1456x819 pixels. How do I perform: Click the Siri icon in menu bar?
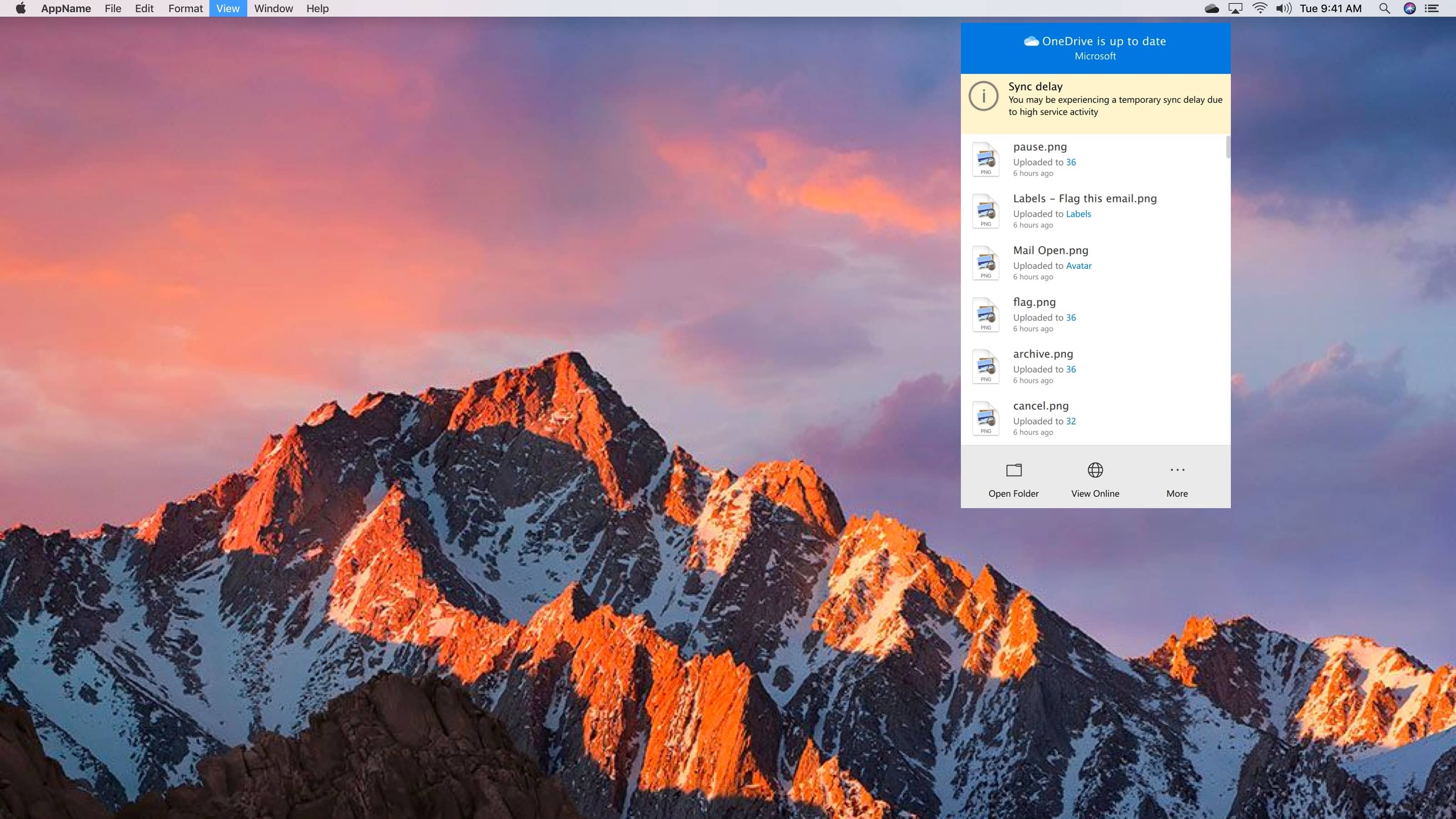coord(1409,9)
